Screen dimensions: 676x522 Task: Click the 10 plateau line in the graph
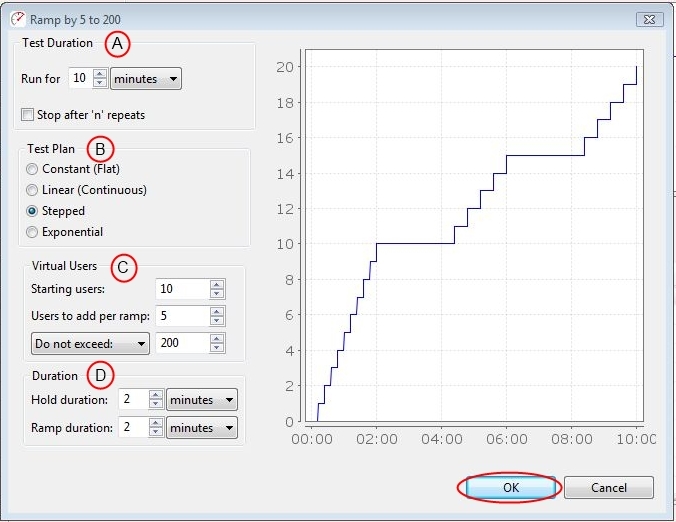pyautogui.click(x=416, y=244)
